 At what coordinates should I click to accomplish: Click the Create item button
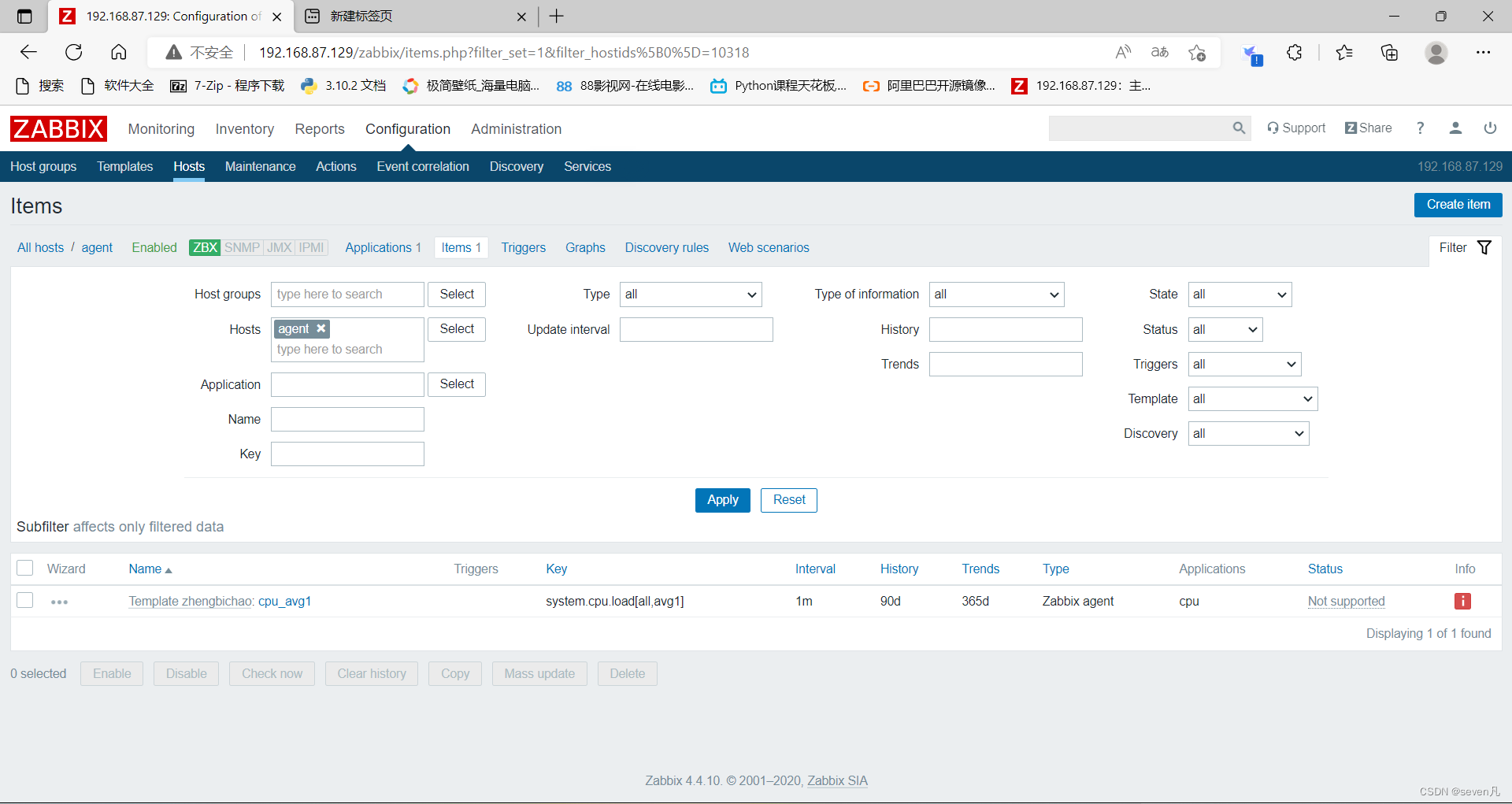(1458, 205)
